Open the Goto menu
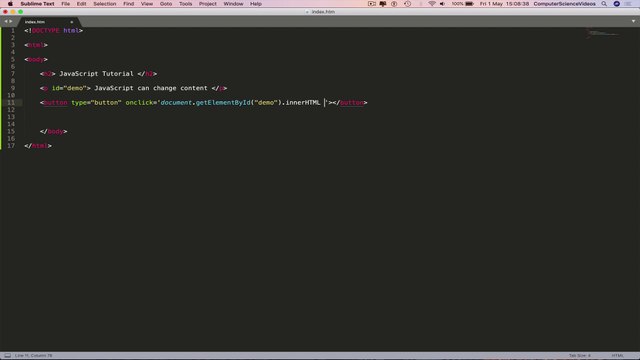The height and width of the screenshot is (360, 640). [166, 4]
